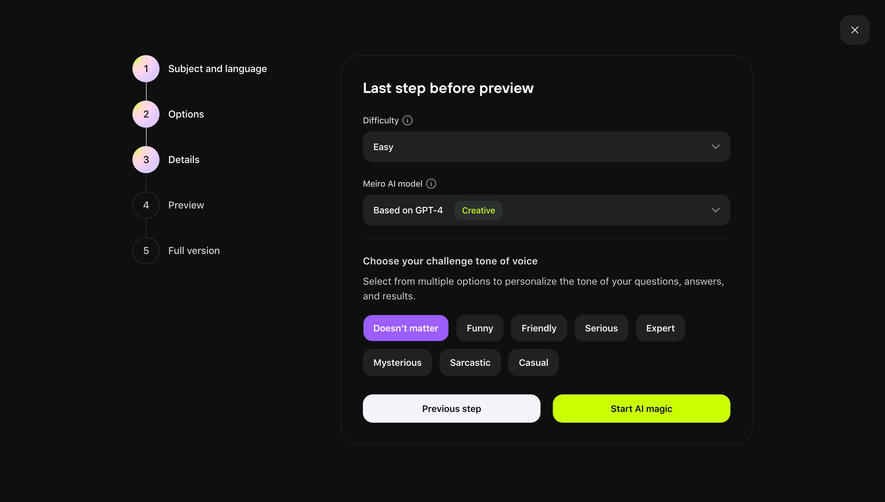Select the Mysterious tone option

point(397,363)
